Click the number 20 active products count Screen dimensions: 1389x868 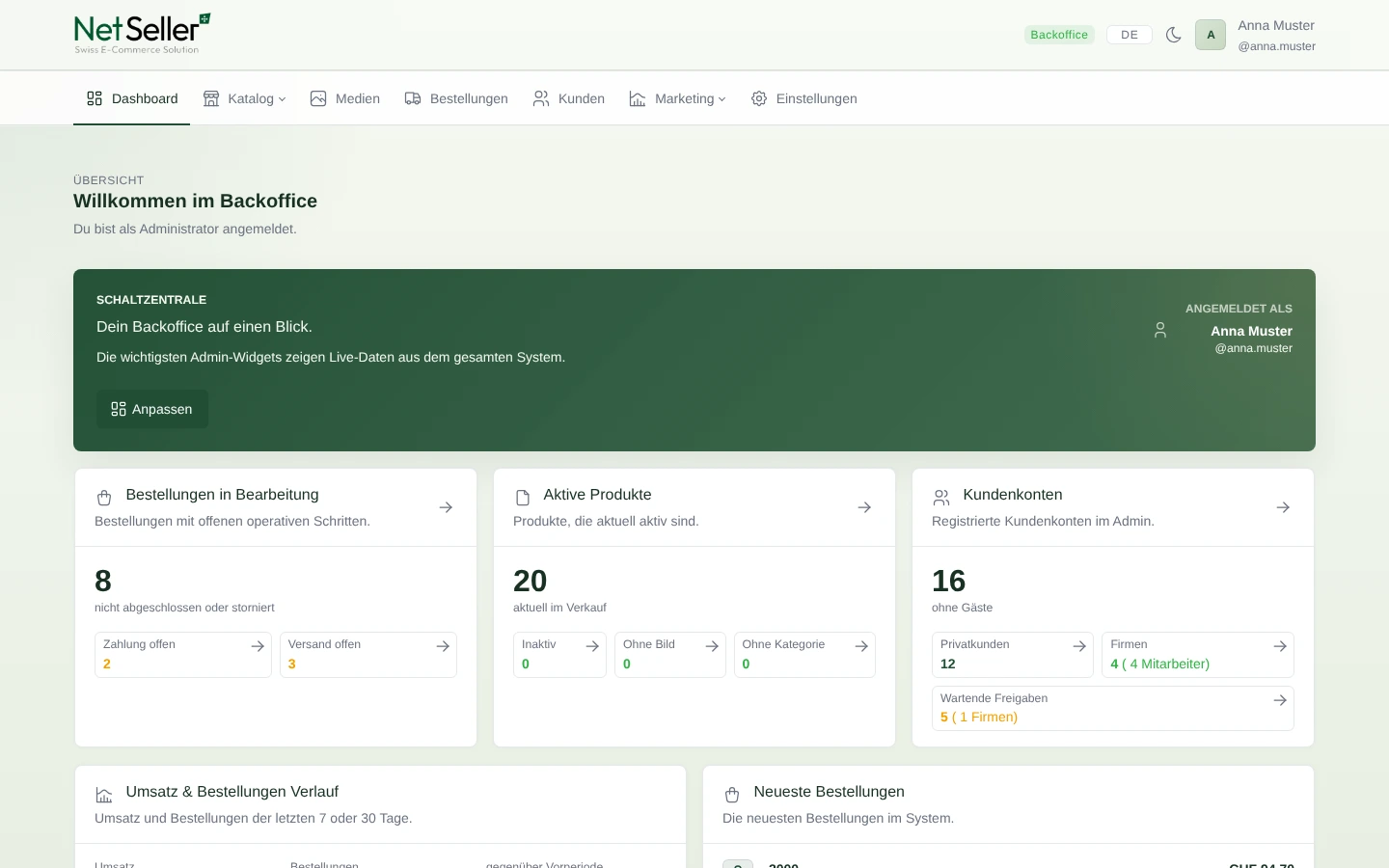[x=531, y=581]
